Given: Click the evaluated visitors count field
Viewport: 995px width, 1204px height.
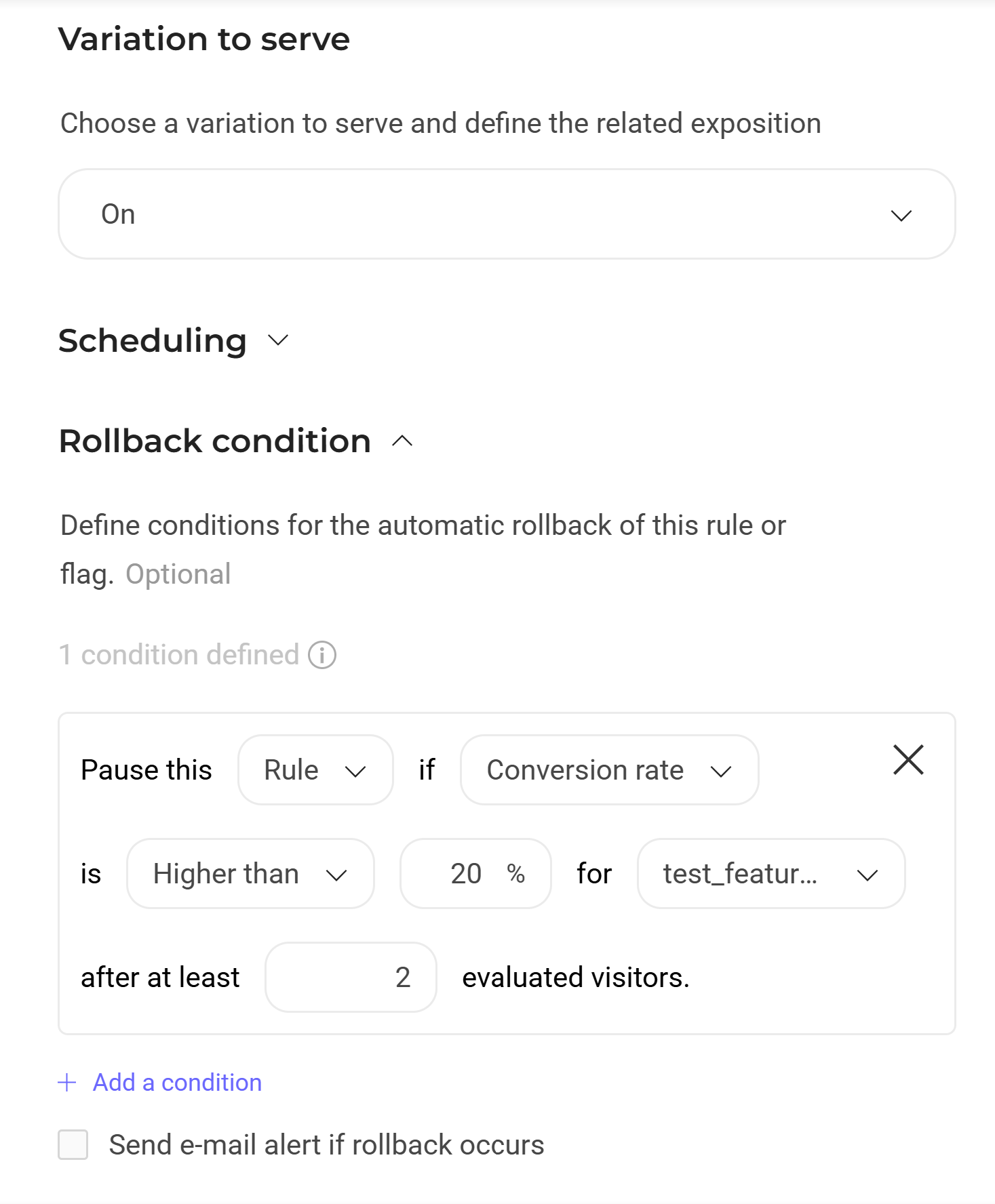Looking at the screenshot, I should pyautogui.click(x=351, y=978).
